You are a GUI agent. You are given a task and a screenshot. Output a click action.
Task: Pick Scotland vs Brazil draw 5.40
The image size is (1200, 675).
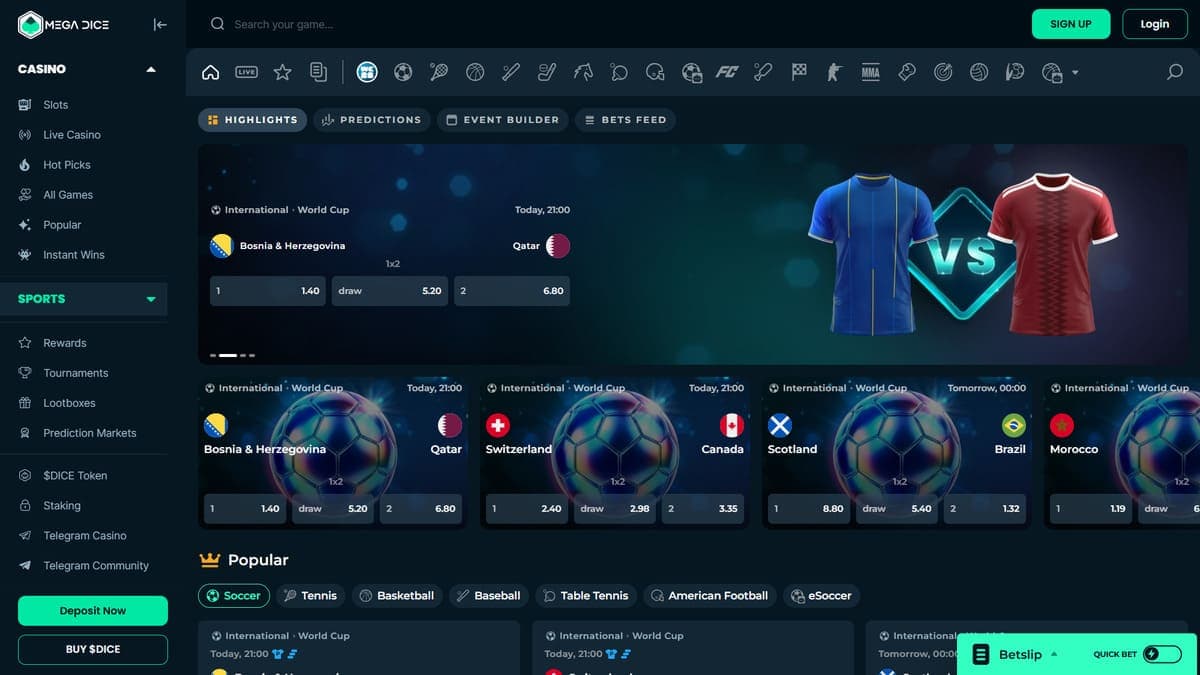click(897, 508)
